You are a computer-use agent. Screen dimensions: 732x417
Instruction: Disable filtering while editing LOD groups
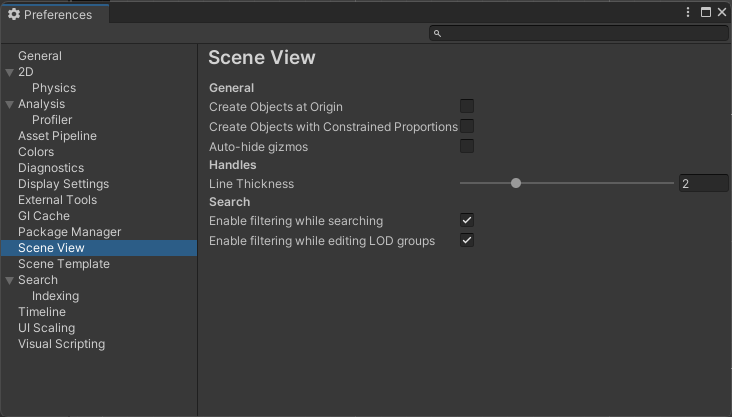pyautogui.click(x=467, y=241)
